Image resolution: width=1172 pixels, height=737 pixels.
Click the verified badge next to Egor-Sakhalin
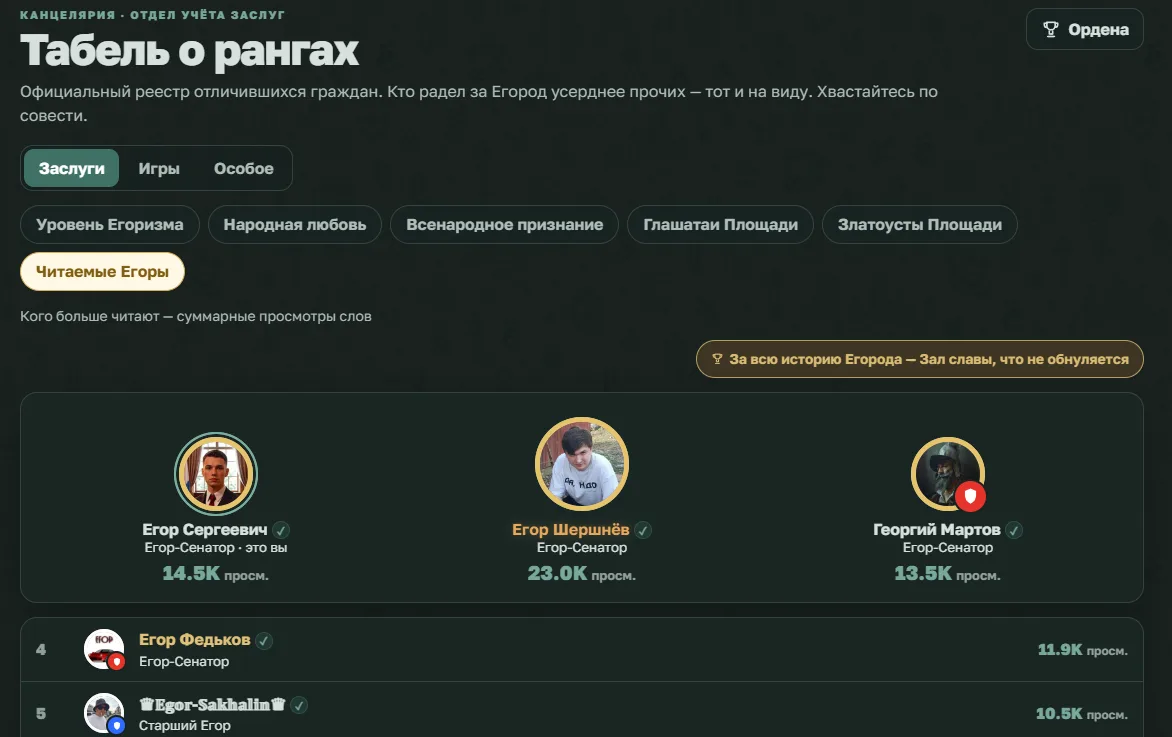[299, 705]
